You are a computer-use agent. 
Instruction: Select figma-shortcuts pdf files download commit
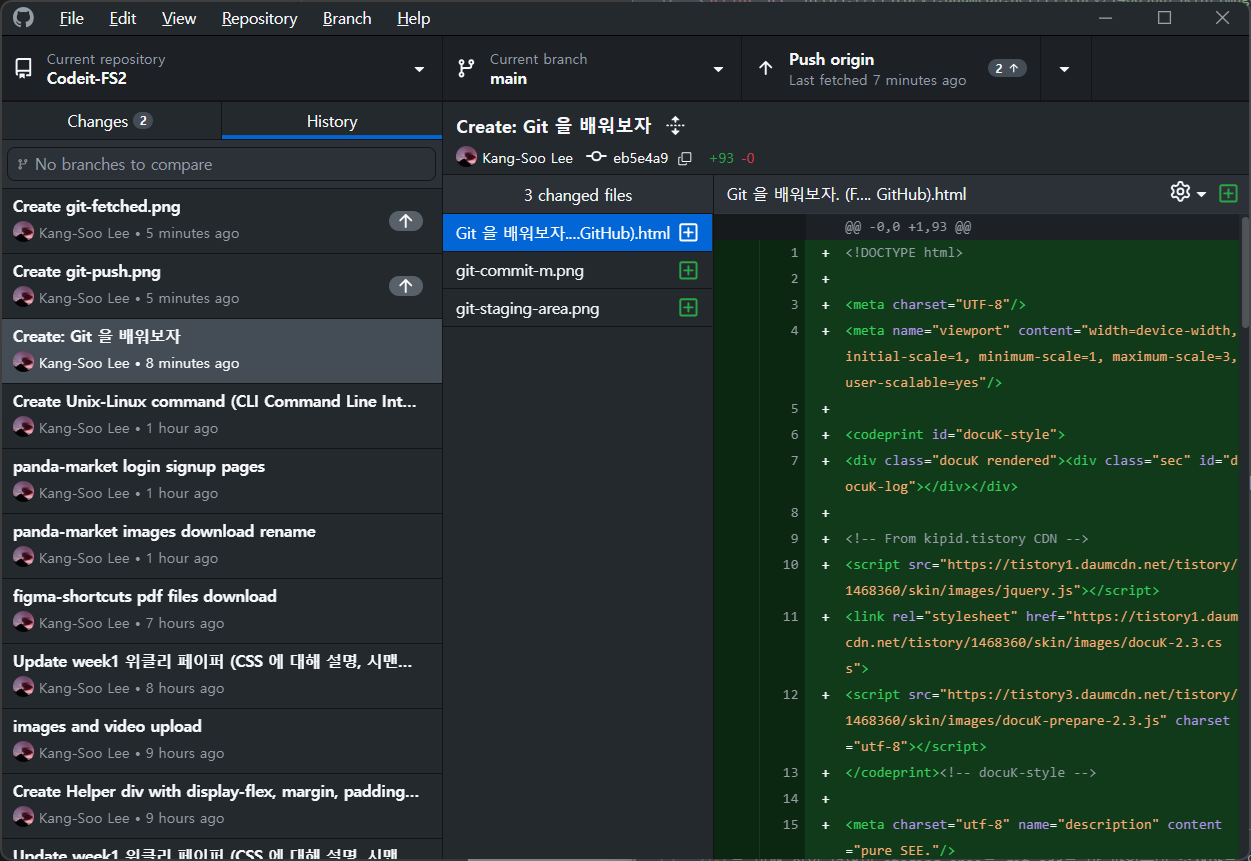(222, 610)
